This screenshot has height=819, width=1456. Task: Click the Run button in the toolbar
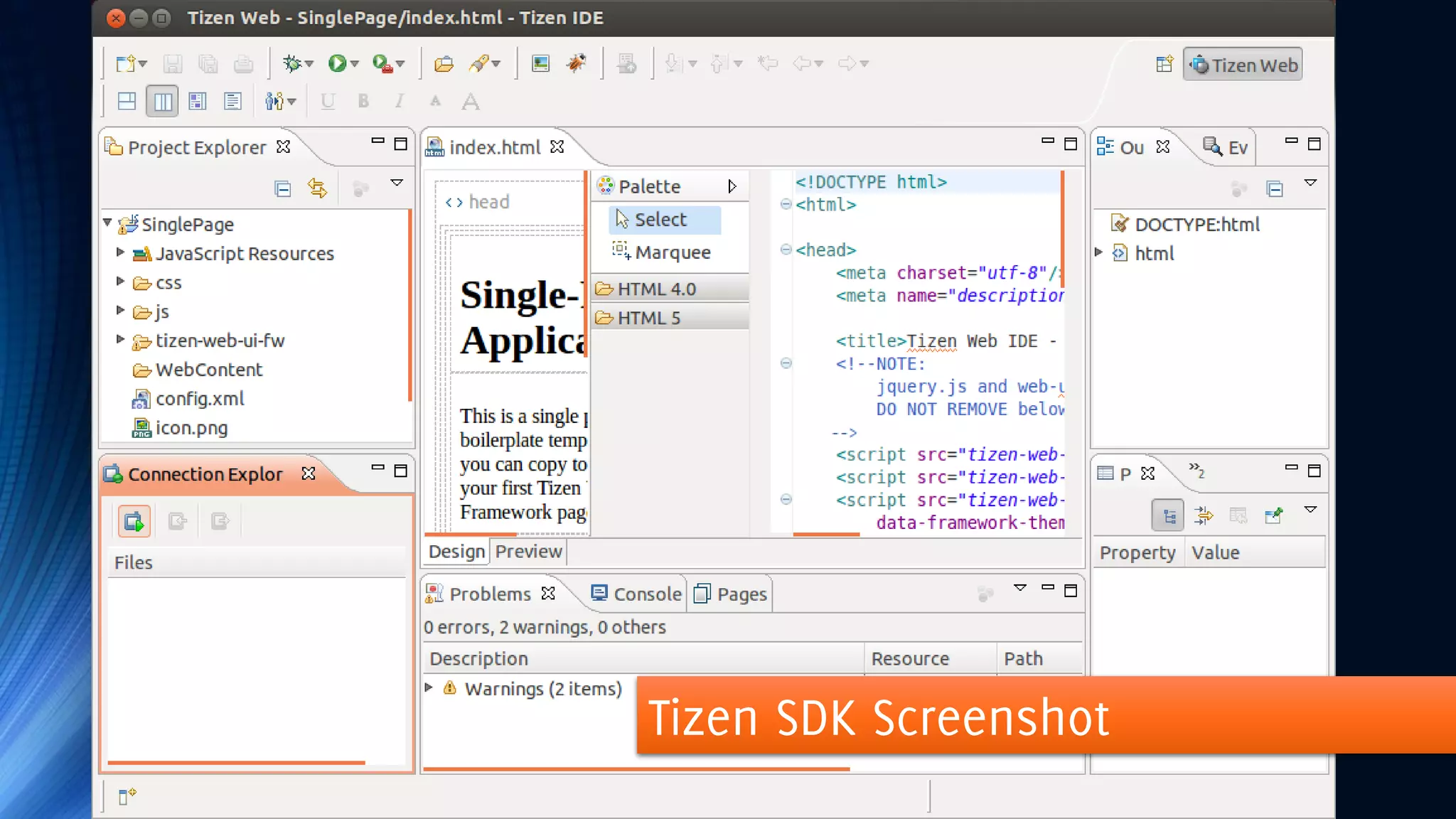tap(337, 63)
